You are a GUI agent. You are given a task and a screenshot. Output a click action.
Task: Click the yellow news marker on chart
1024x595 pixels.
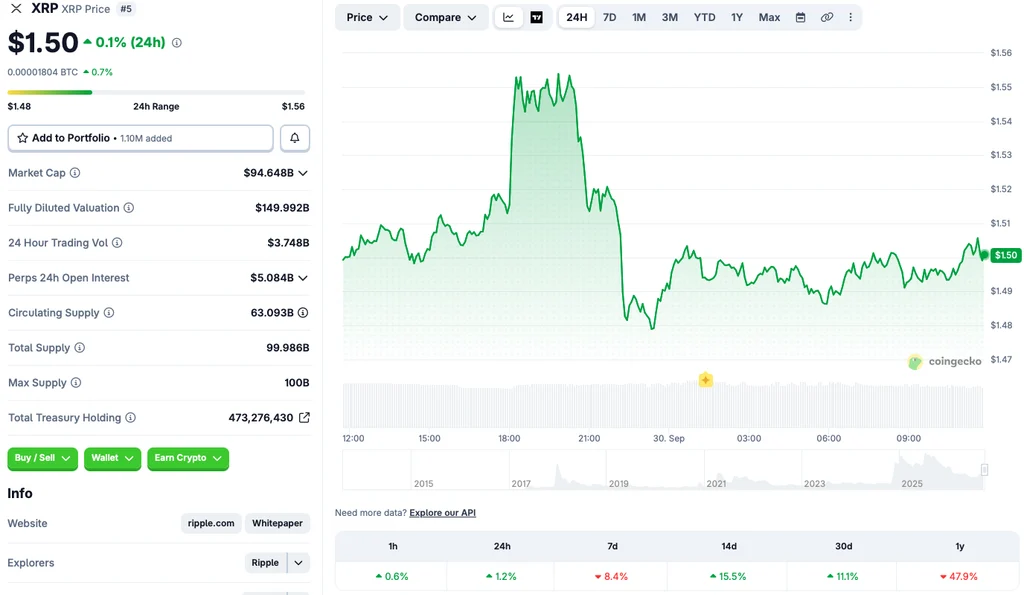(x=705, y=379)
